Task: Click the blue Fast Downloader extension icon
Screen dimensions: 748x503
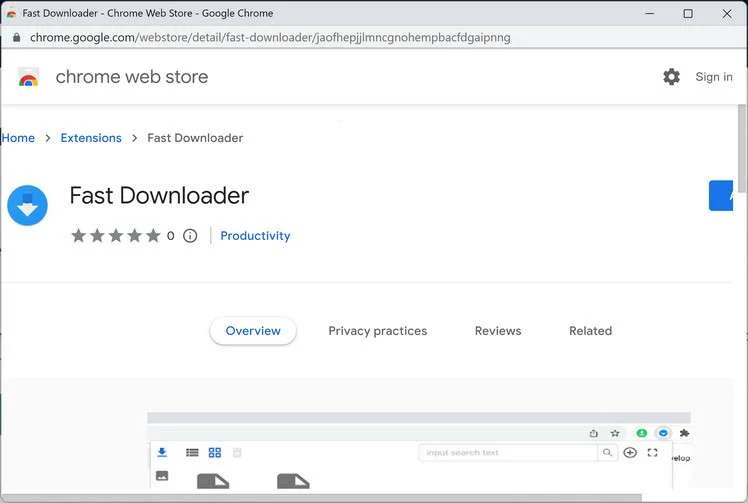Action: [x=27, y=205]
